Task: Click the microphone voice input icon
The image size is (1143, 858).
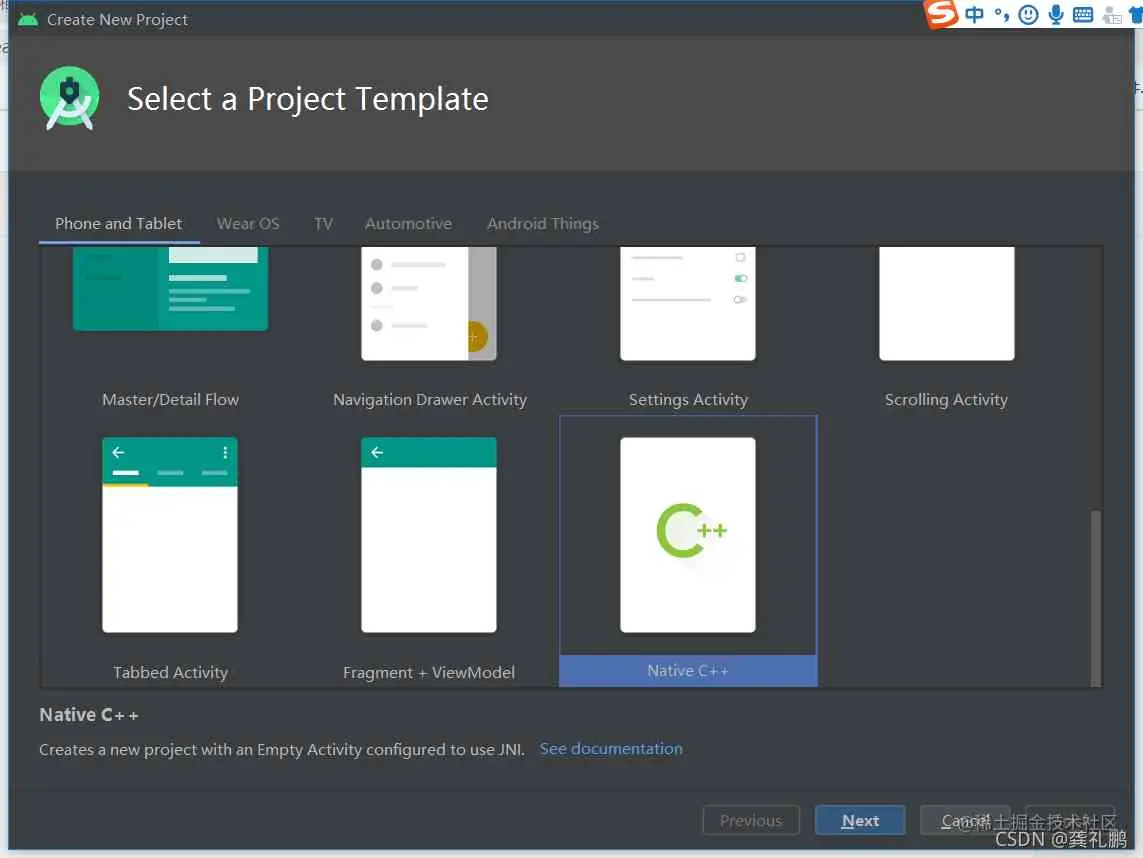Action: (1056, 15)
